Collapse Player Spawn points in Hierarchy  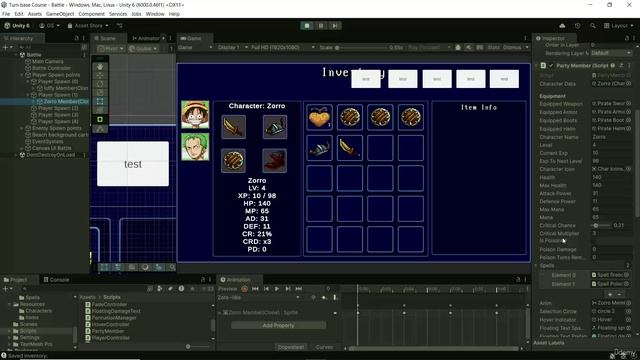coord(22,75)
